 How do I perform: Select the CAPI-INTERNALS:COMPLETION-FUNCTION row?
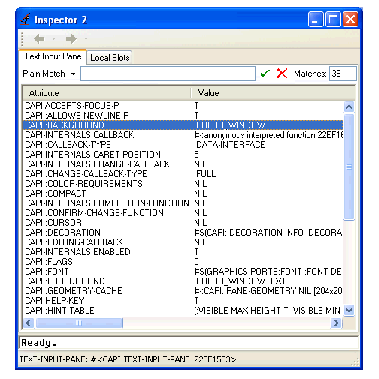(x=183, y=203)
